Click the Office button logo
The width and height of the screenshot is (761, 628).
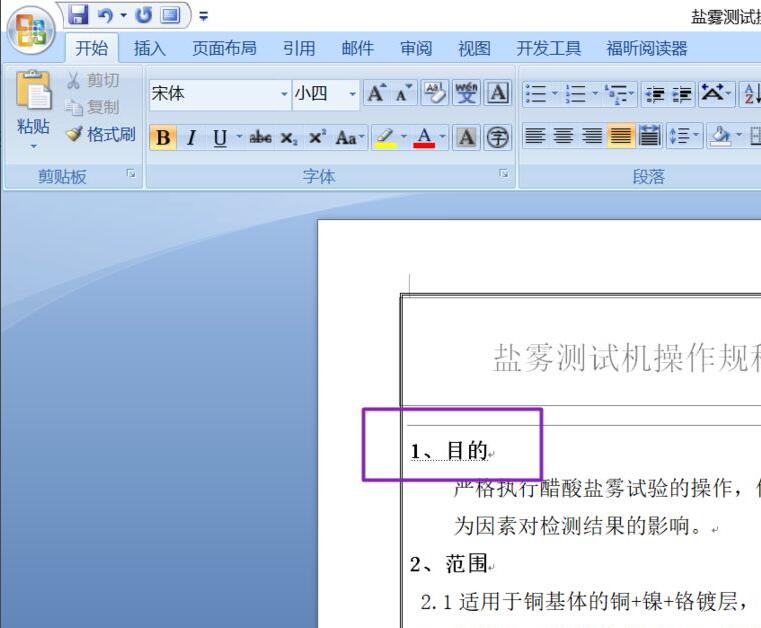click(32, 30)
